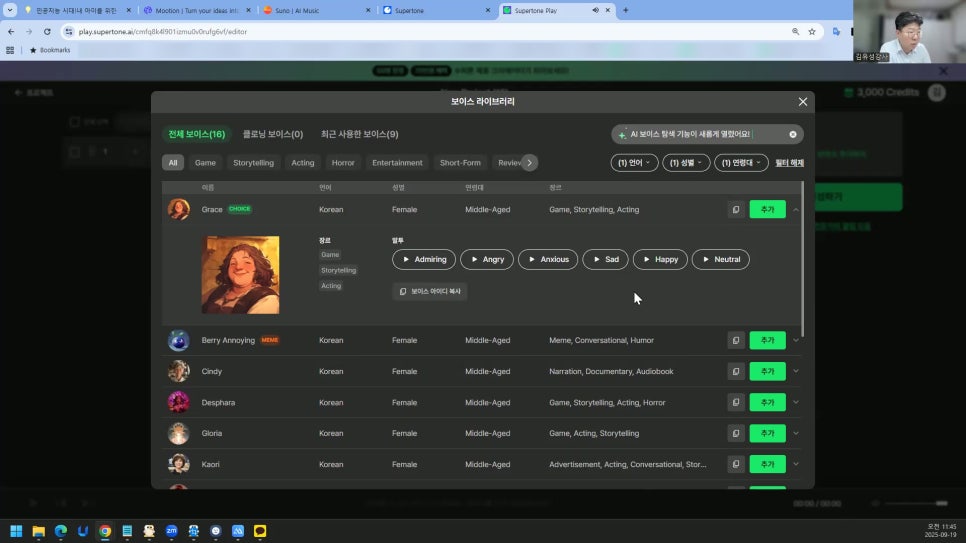Copy Kaori voice ID icon

pyautogui.click(x=736, y=464)
